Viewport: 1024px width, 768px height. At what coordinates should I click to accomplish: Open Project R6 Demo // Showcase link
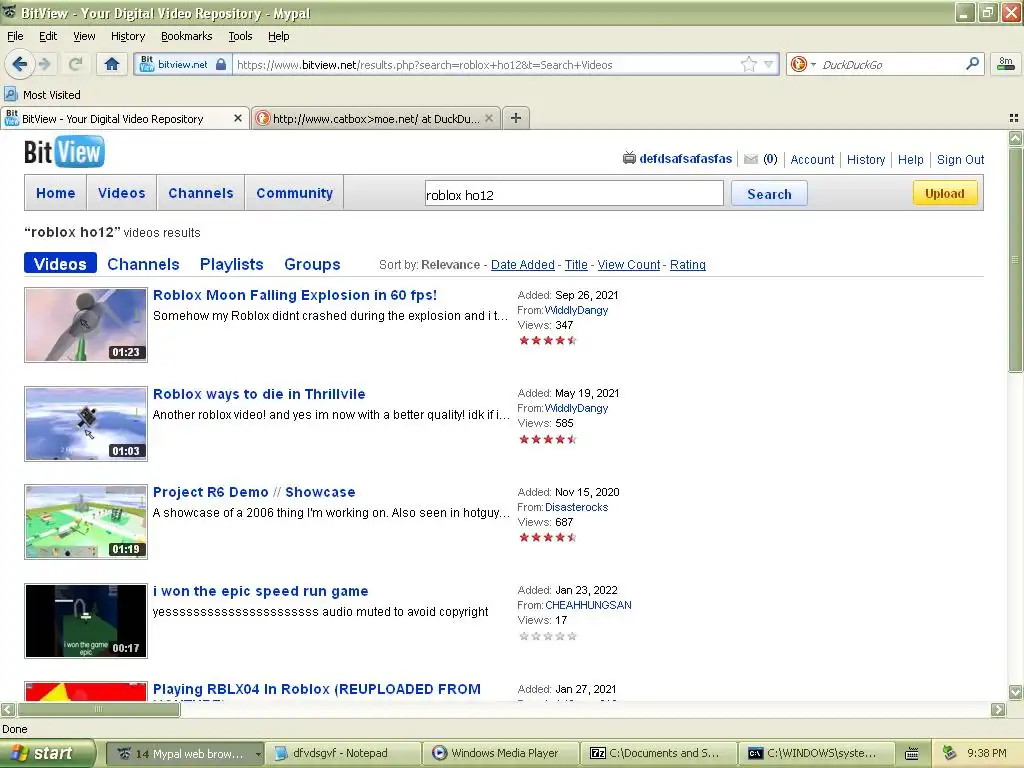[x=254, y=492]
